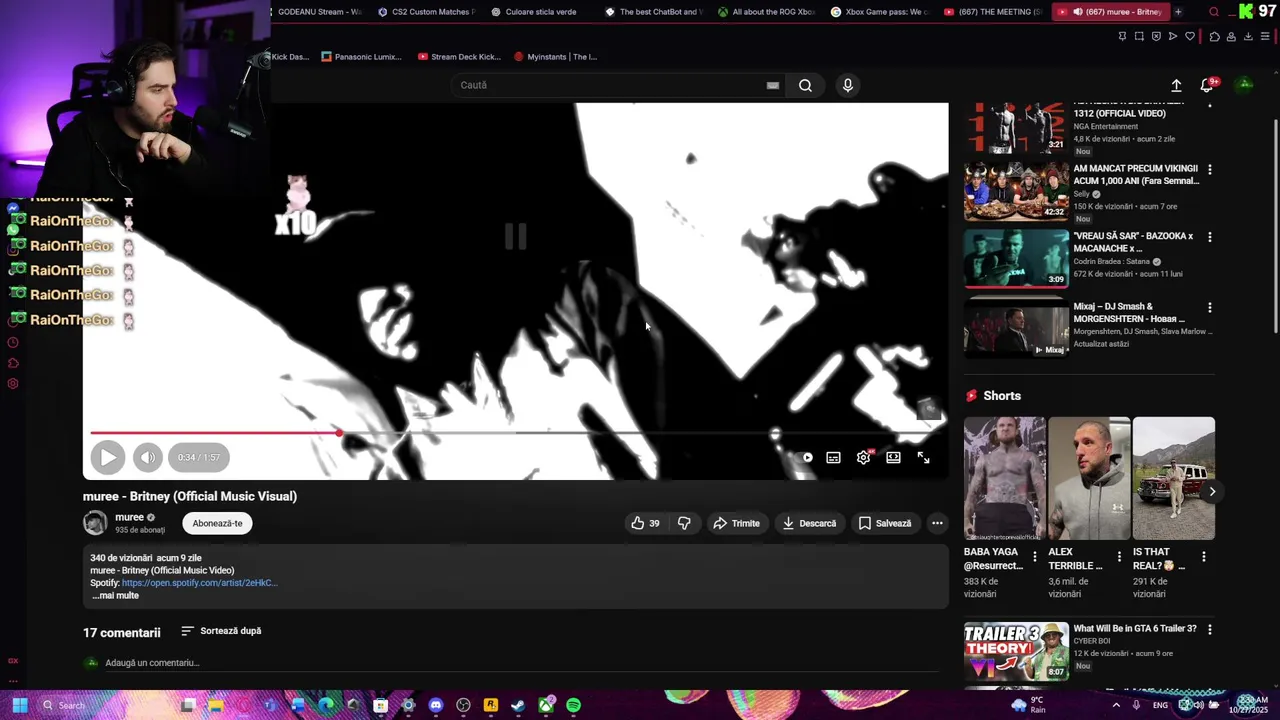This screenshot has height=720, width=1280.
Task: Show hidden system tray icons
Action: [1116, 705]
